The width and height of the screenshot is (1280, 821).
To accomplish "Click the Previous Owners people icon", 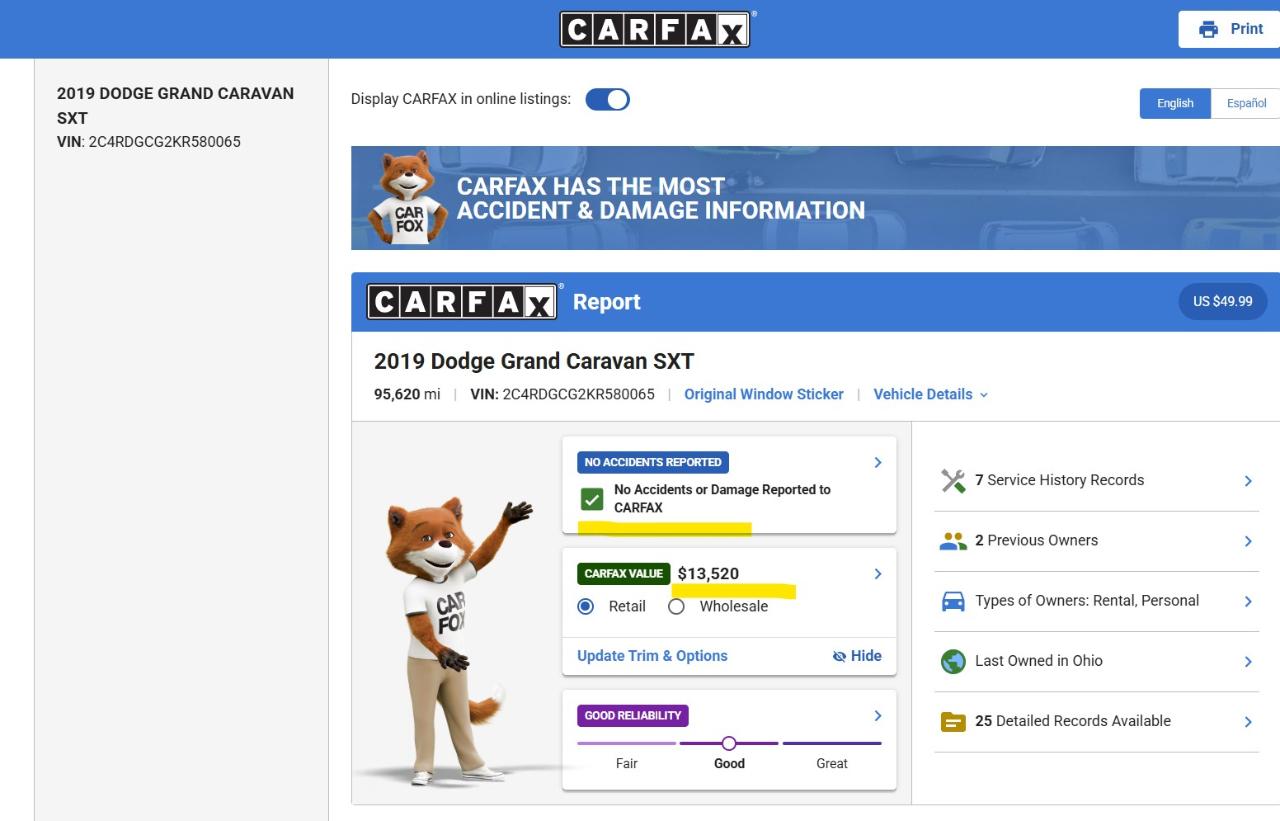I will [954, 541].
